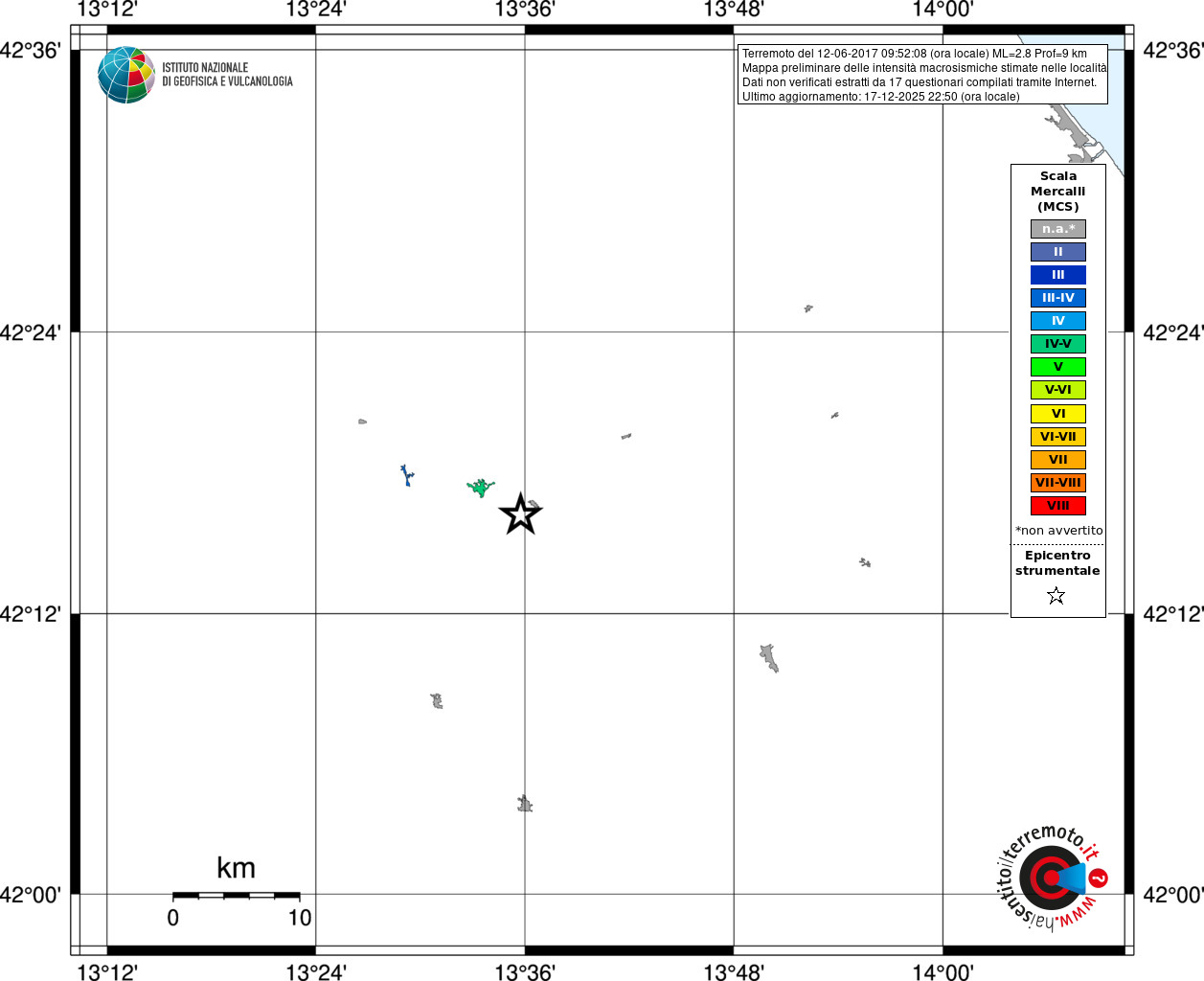Click the scale bar graphic
The height and width of the screenshot is (981, 1204).
236,896
